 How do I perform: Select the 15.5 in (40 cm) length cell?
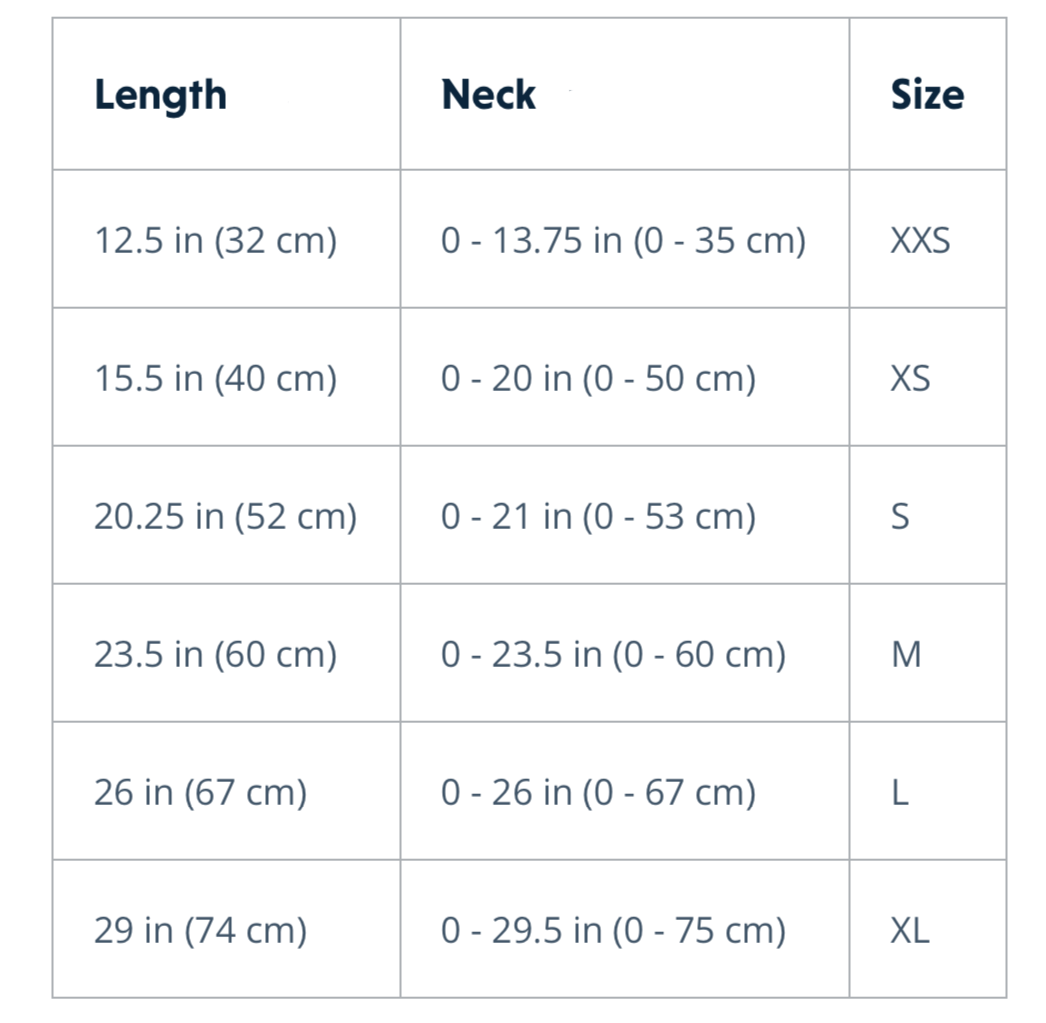coord(215,379)
